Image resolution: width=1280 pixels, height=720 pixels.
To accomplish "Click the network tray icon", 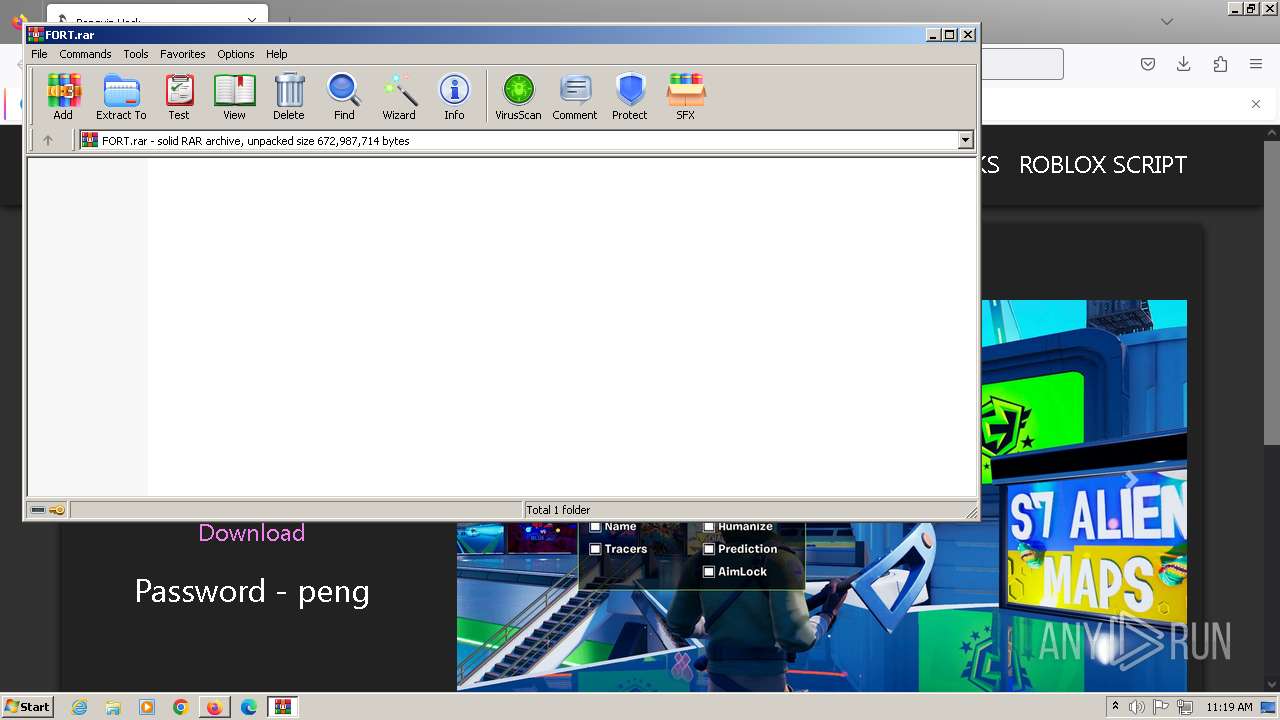I will pyautogui.click(x=1185, y=707).
